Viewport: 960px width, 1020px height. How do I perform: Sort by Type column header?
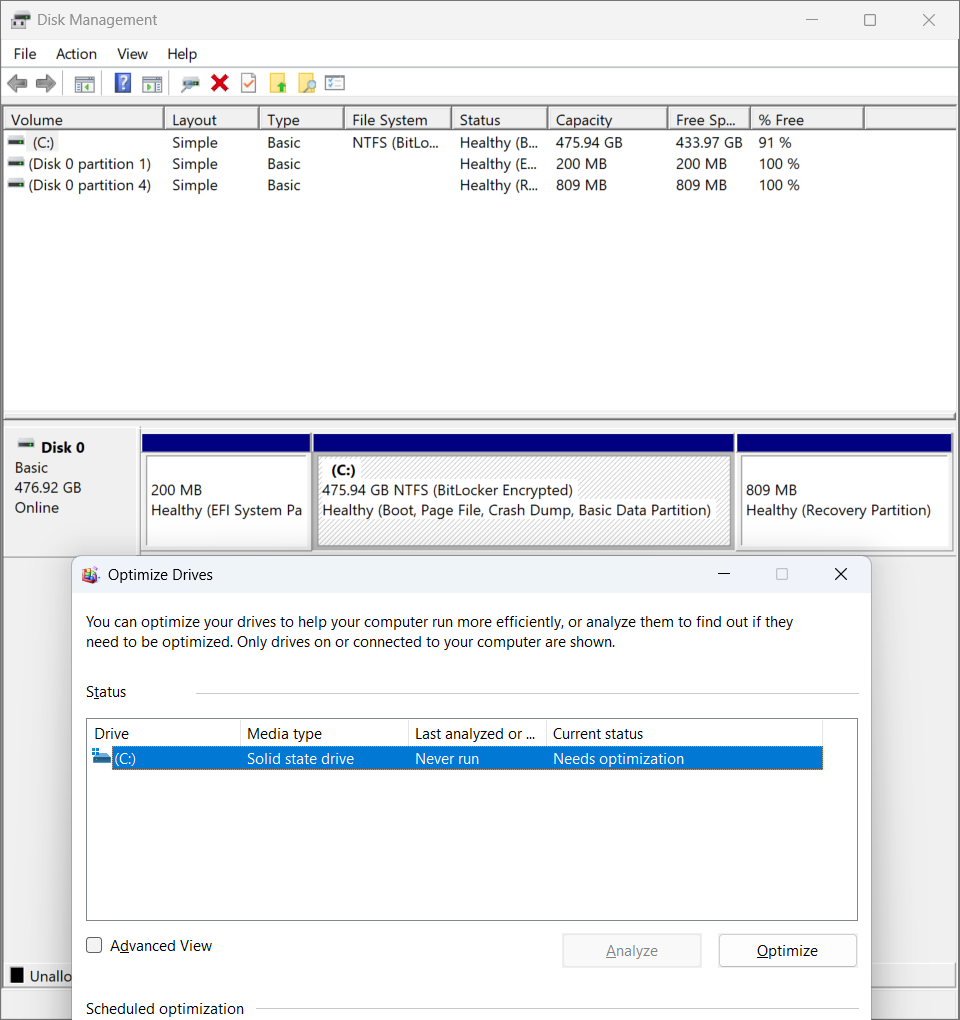point(301,120)
